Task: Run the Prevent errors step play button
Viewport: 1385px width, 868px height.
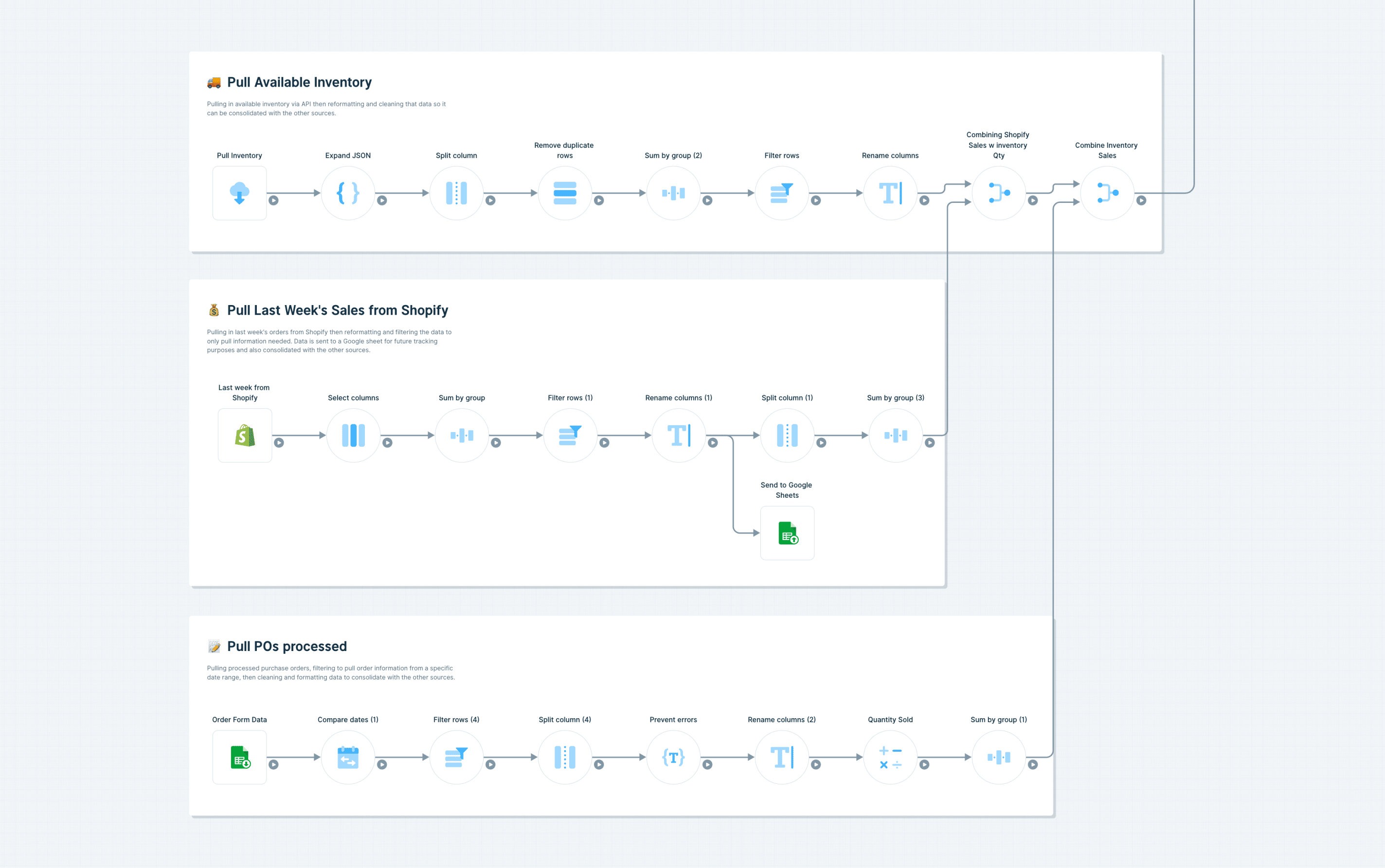Action: coord(708,765)
